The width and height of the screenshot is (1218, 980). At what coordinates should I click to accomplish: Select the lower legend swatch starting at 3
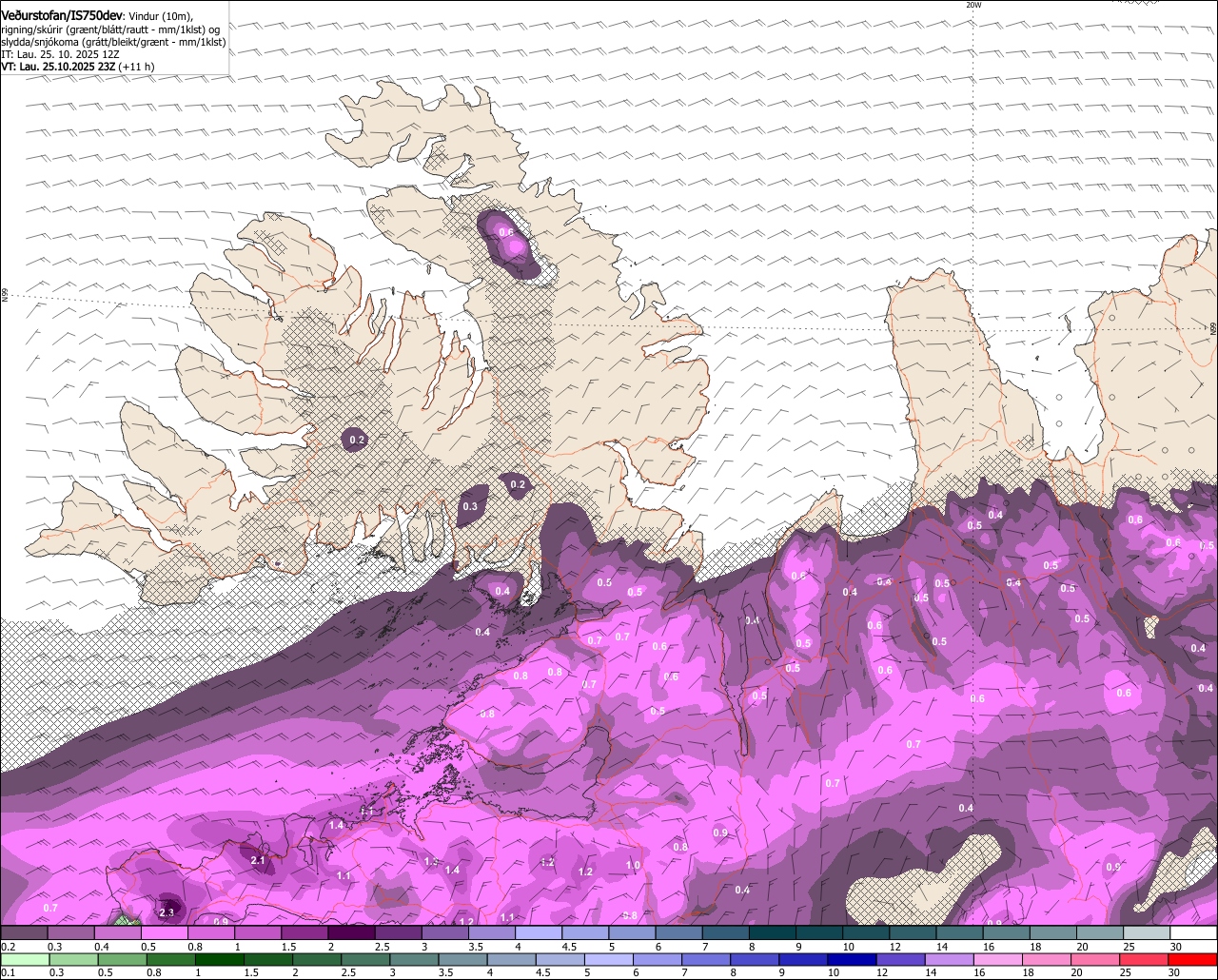click(x=414, y=959)
